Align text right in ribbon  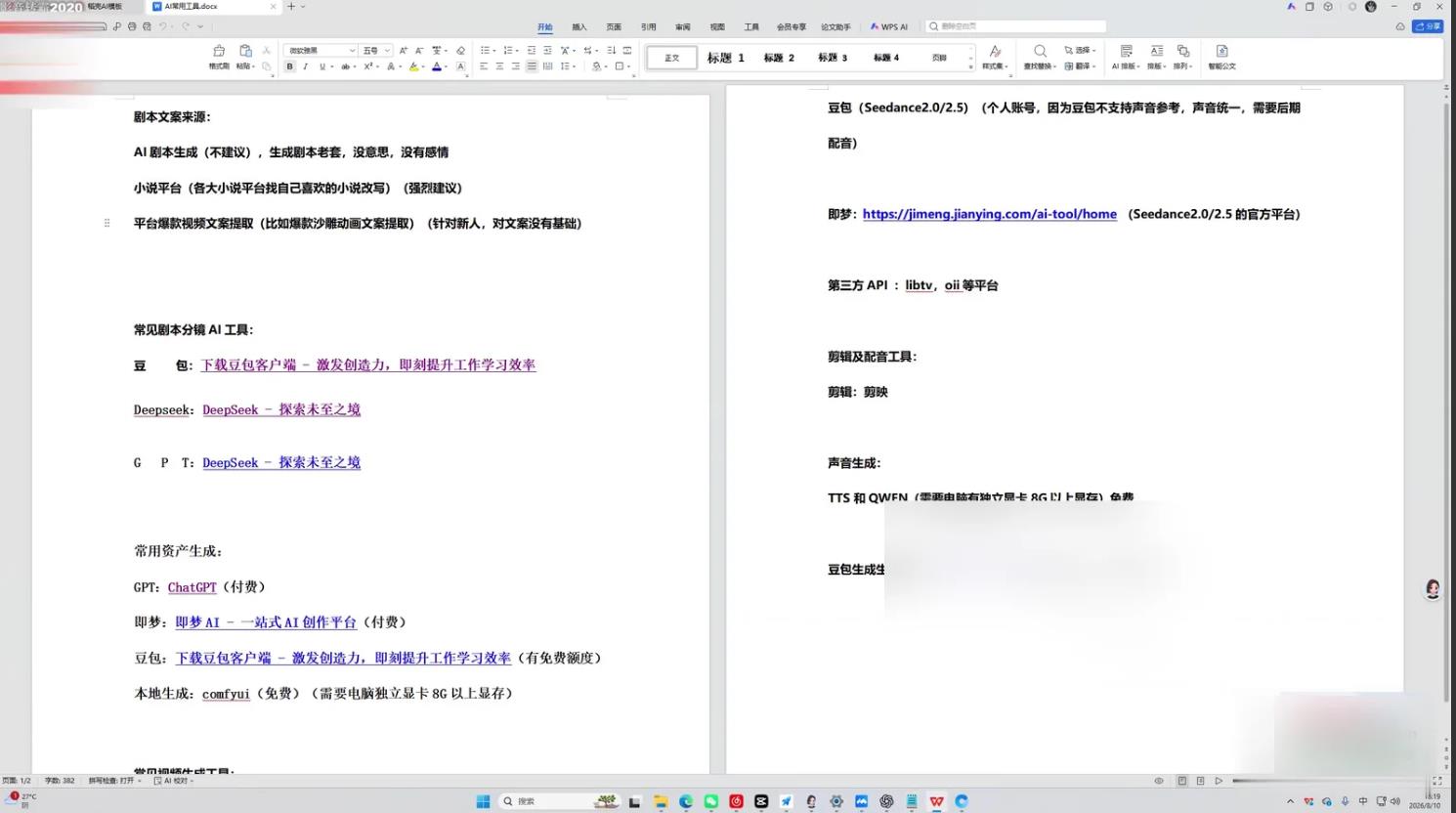click(516, 66)
